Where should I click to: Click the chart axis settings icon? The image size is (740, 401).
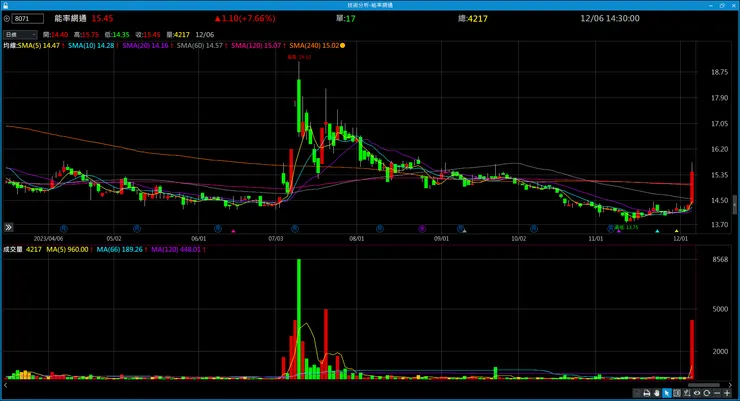pos(687,393)
